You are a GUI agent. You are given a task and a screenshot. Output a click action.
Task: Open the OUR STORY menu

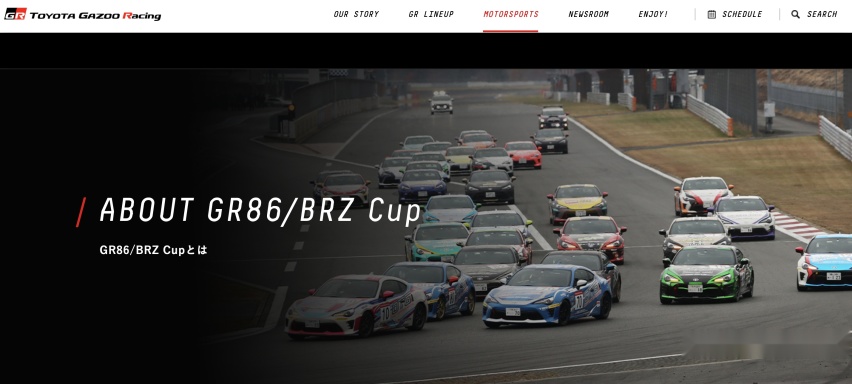coord(356,14)
